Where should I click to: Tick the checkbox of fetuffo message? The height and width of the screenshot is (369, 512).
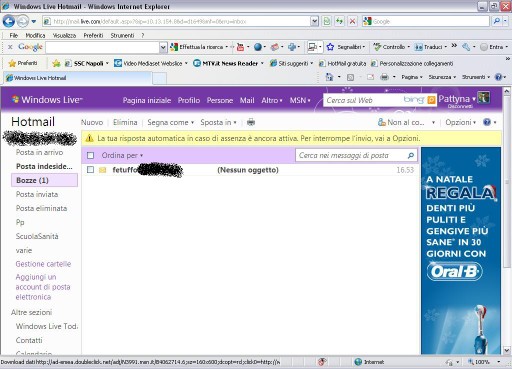[90, 170]
